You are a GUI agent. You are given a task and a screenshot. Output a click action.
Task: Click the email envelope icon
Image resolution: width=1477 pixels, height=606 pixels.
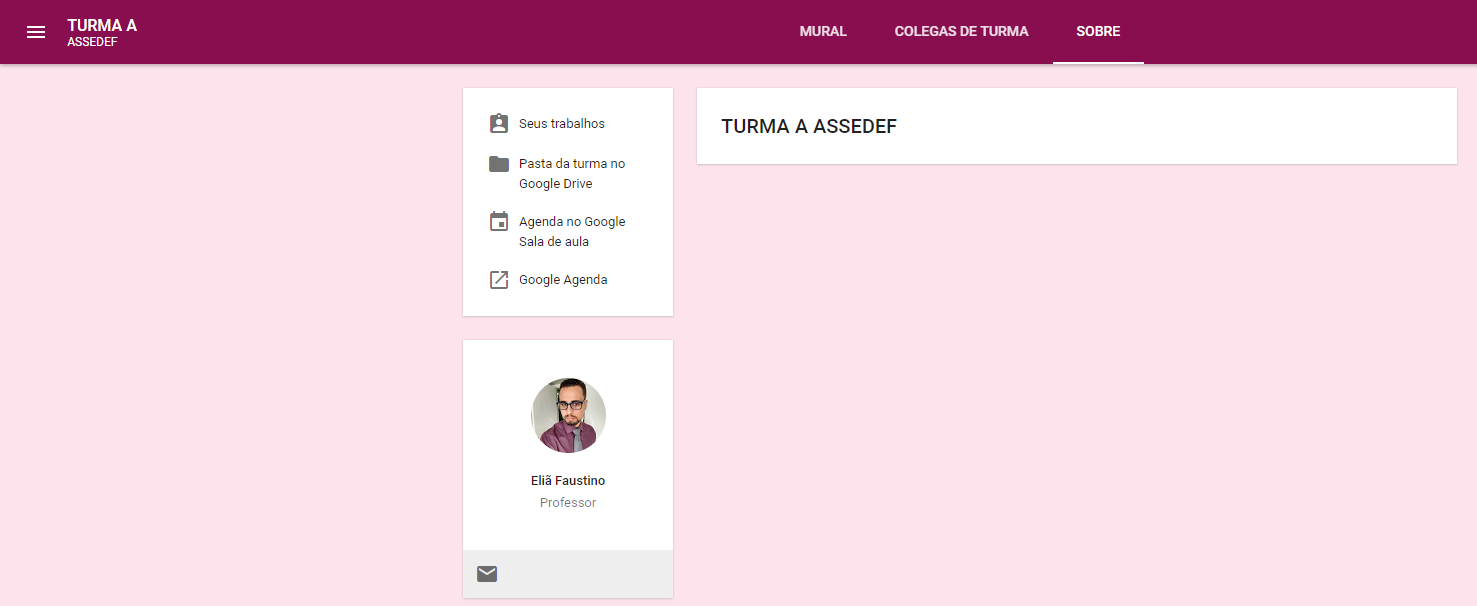[x=487, y=573]
